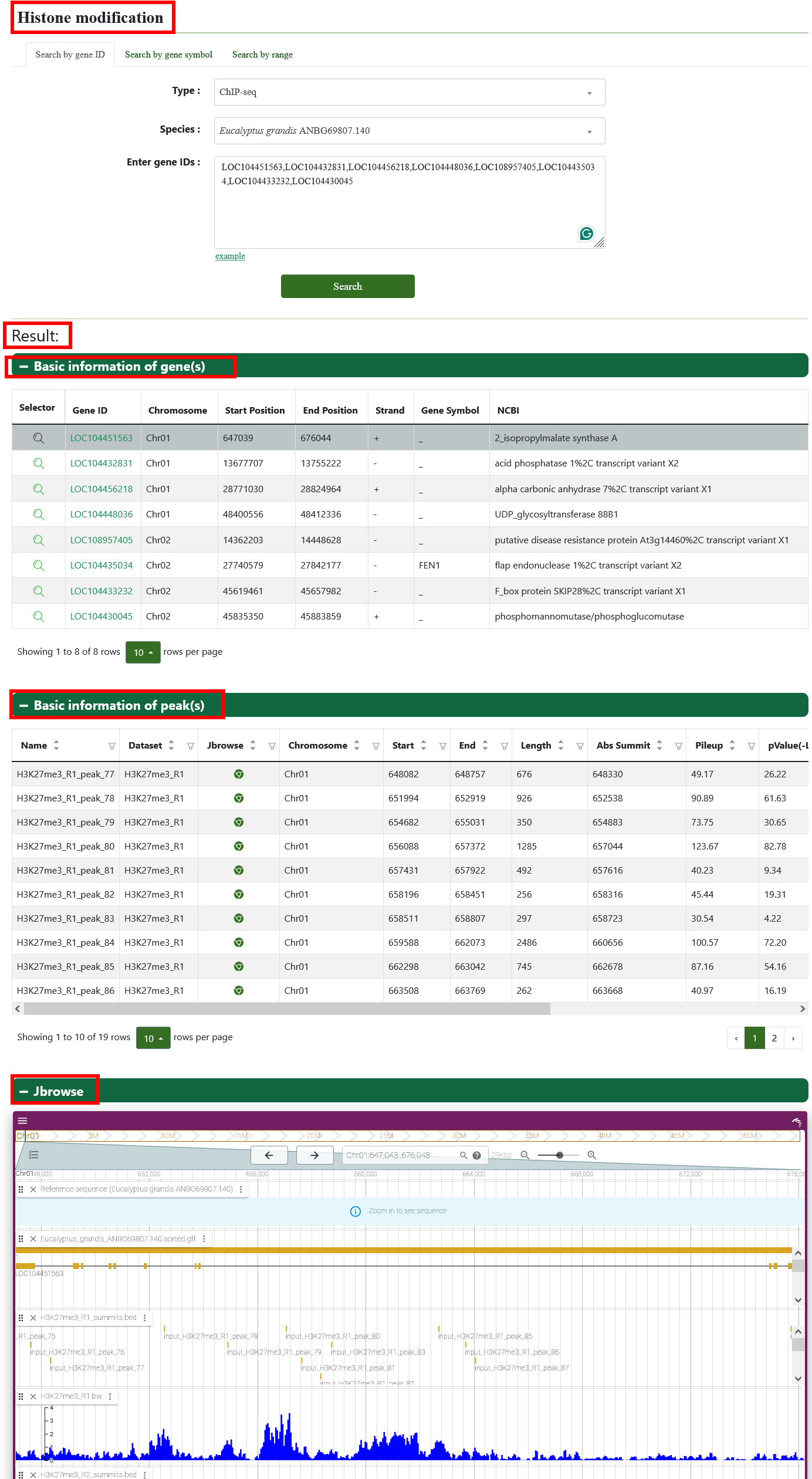Click horizontal scrollbar of peaks table

click(x=287, y=1009)
